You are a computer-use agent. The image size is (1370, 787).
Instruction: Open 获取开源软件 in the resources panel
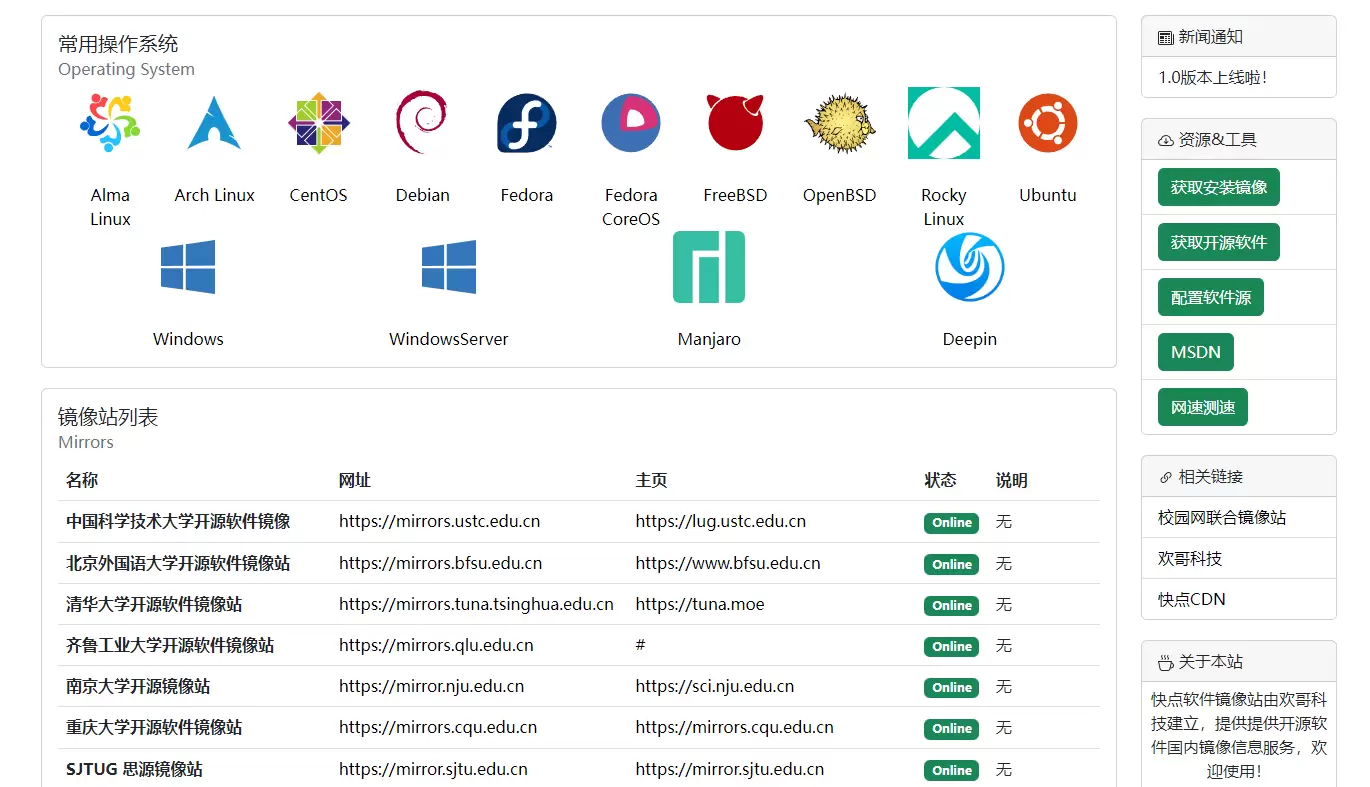[1218, 242]
